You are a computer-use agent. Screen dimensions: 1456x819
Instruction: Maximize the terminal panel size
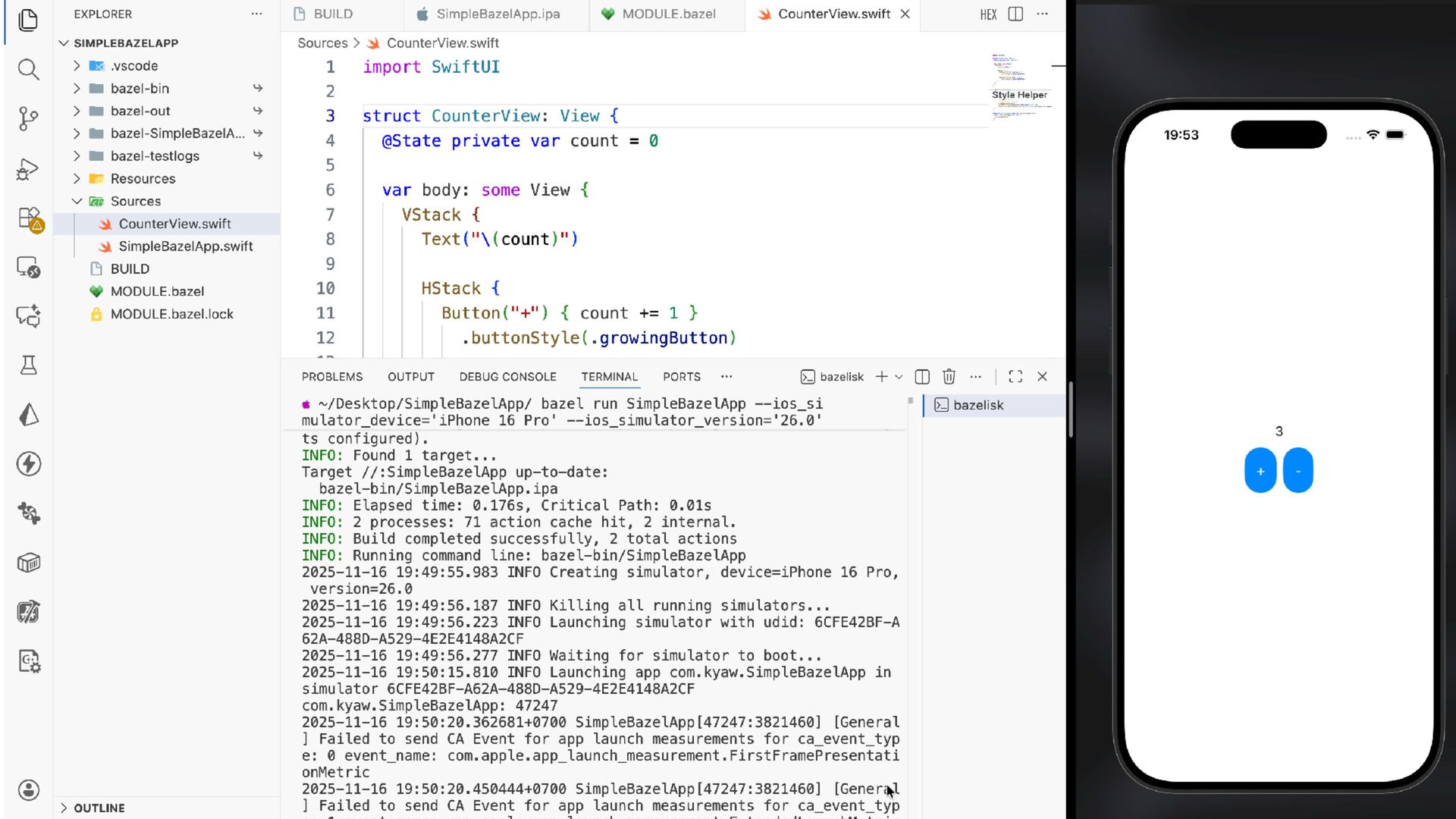[x=1015, y=377]
